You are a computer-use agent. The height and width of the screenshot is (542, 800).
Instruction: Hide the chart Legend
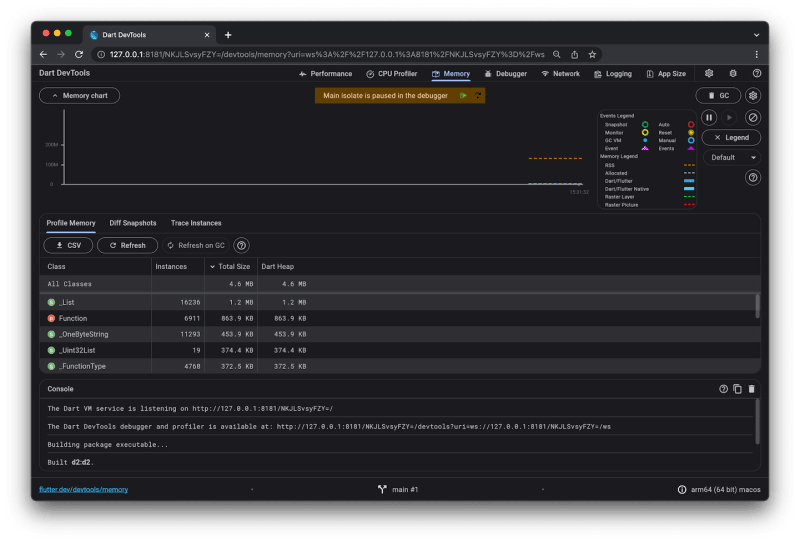click(x=731, y=137)
